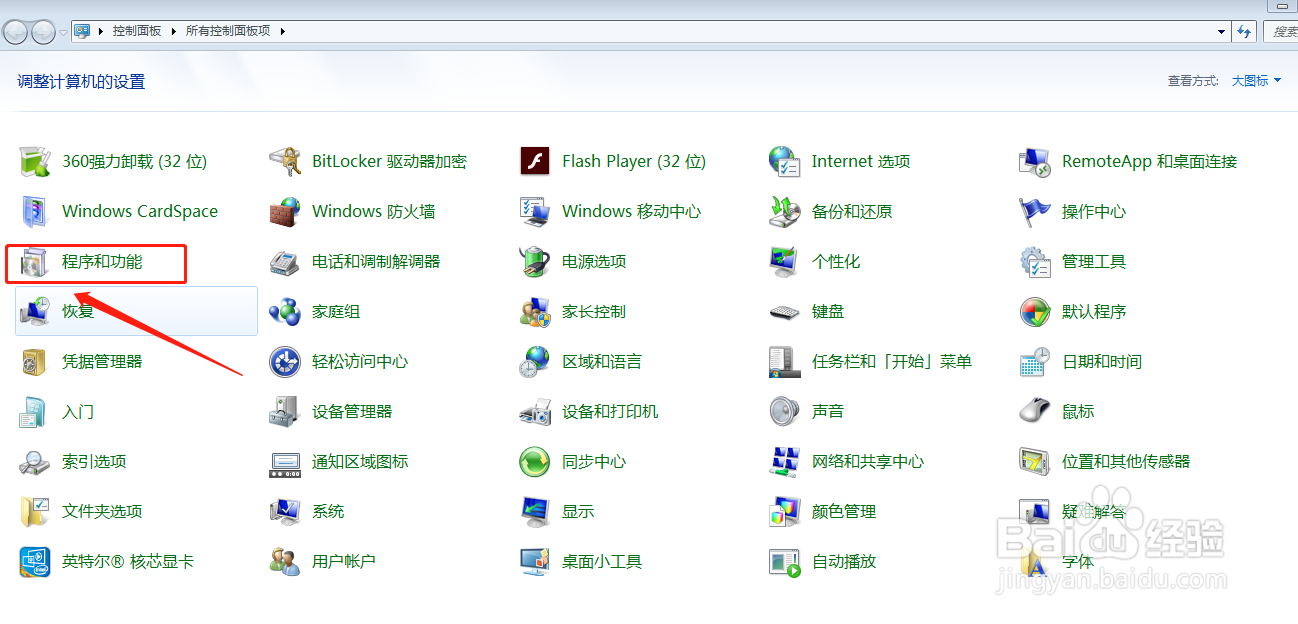Open the RemoteApp 和桌面连接 icon

(1035, 161)
